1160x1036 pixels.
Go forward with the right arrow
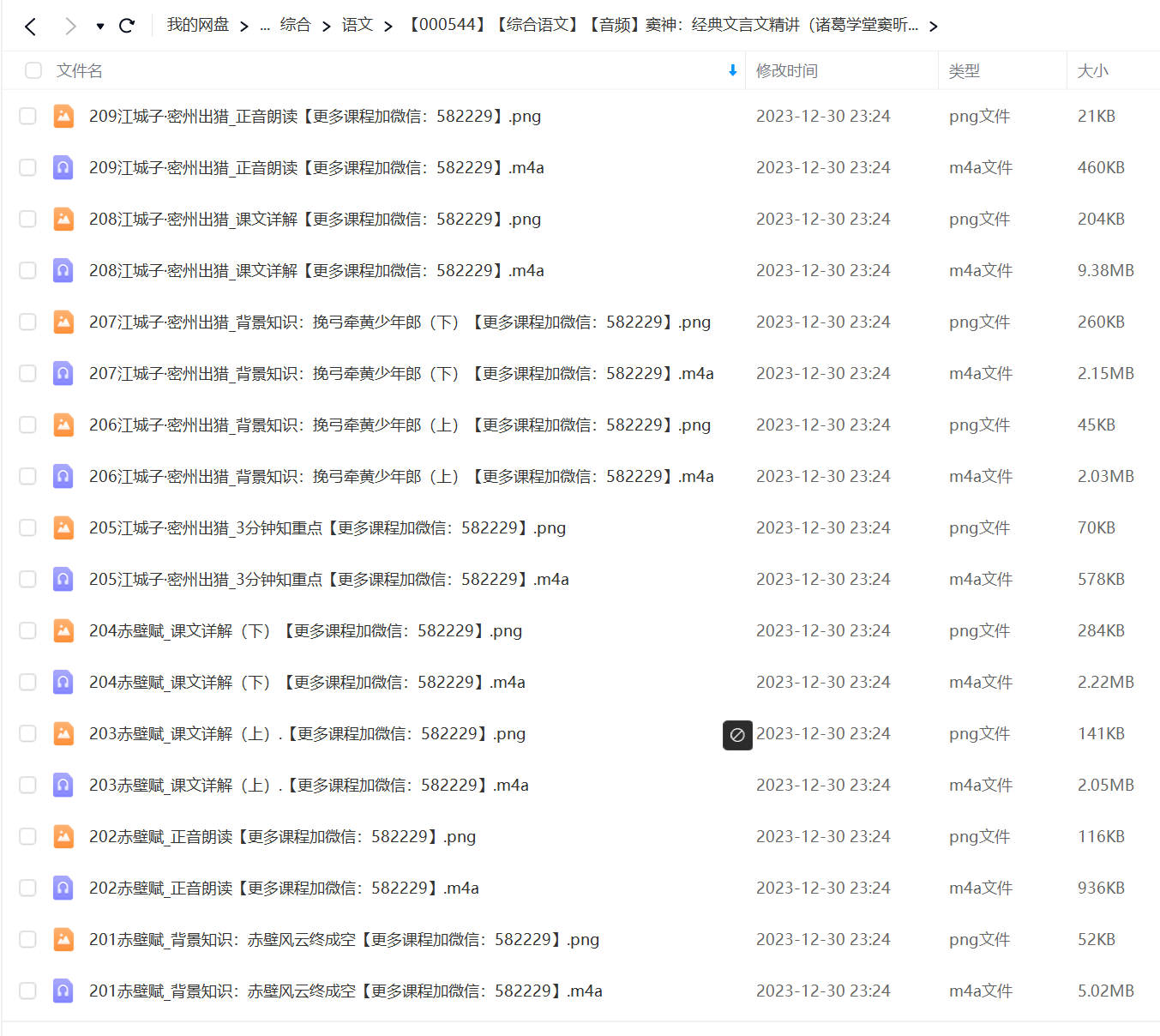(70, 27)
